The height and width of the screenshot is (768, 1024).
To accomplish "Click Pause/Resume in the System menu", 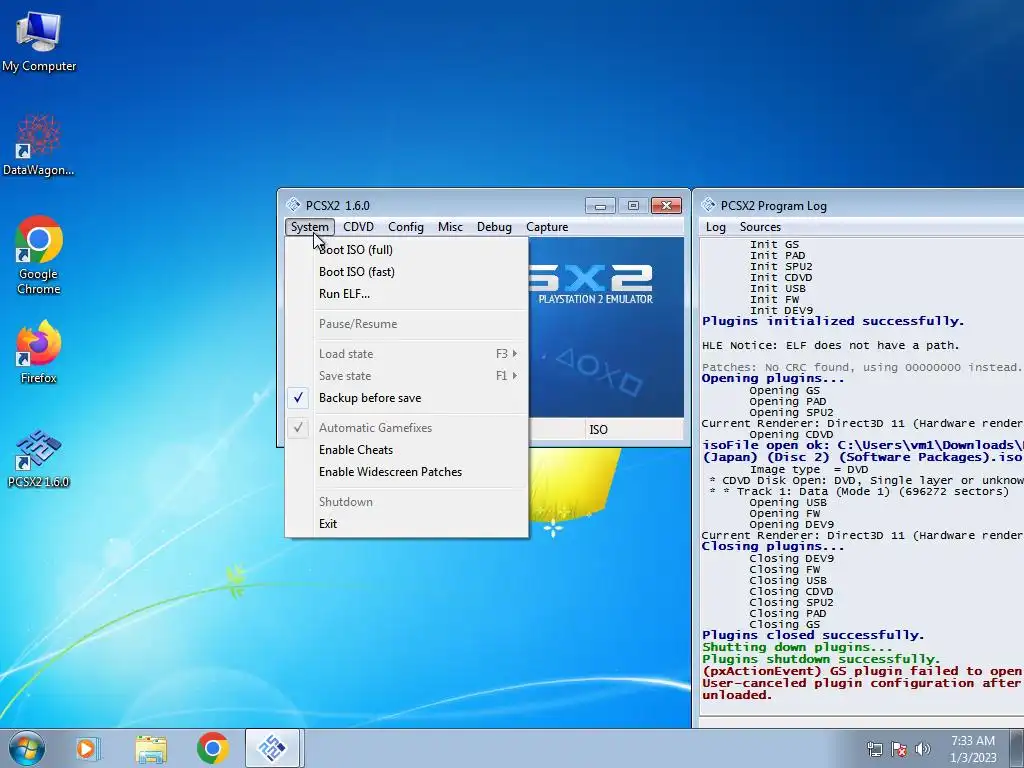I will click(406, 324).
